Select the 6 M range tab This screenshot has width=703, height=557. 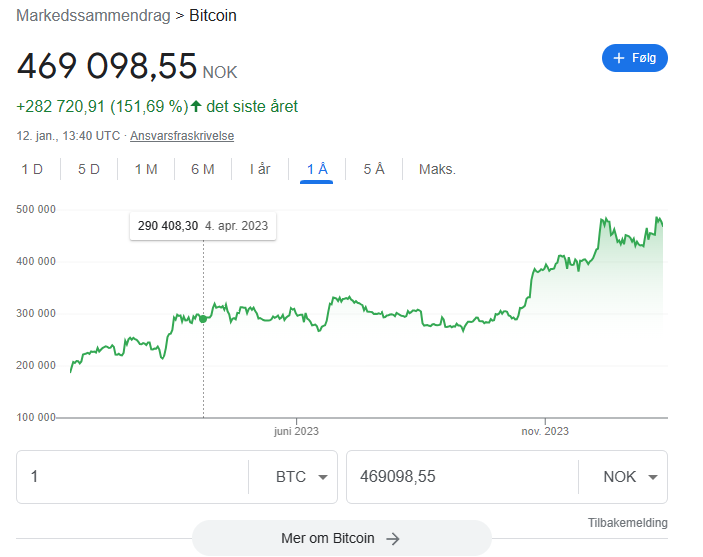click(203, 169)
